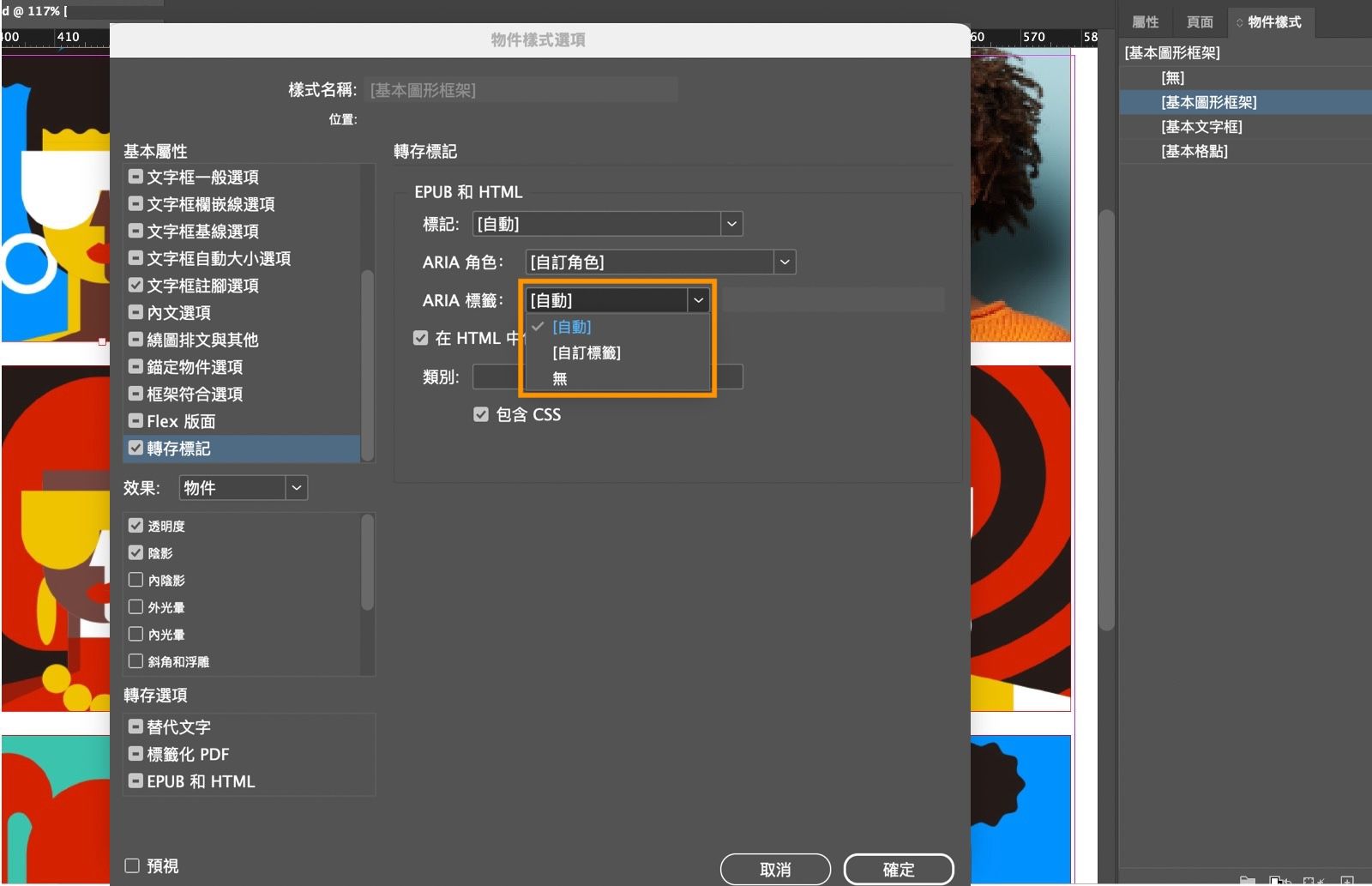Click the 取消 button
Image resolution: width=1372 pixels, height=886 pixels.
[x=775, y=869]
